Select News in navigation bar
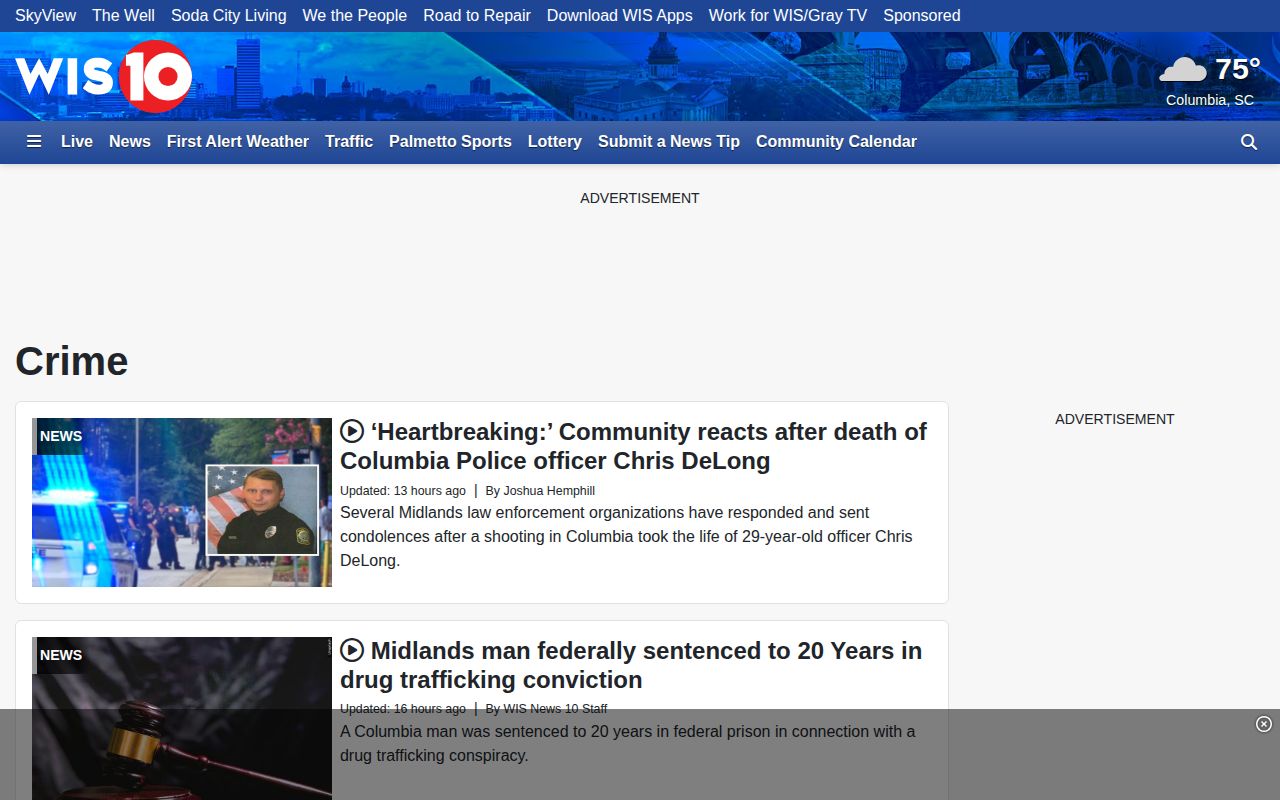 (130, 142)
